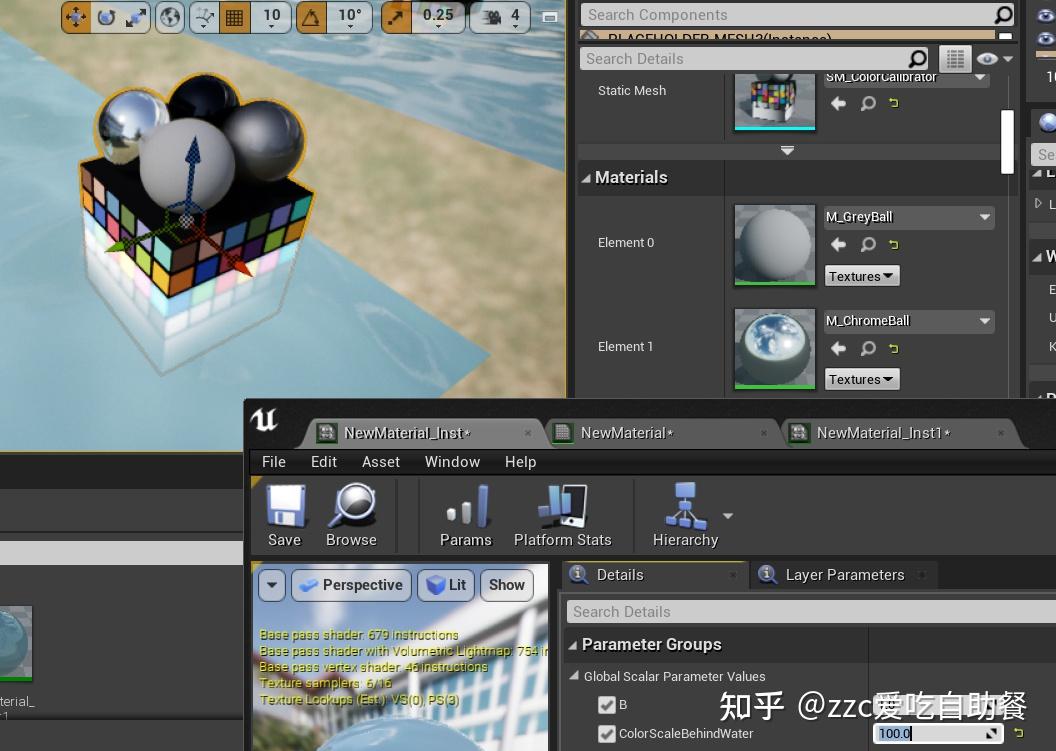Collapse the Parameter Groups section
Image resolution: width=1056 pixels, height=751 pixels.
pos(572,645)
